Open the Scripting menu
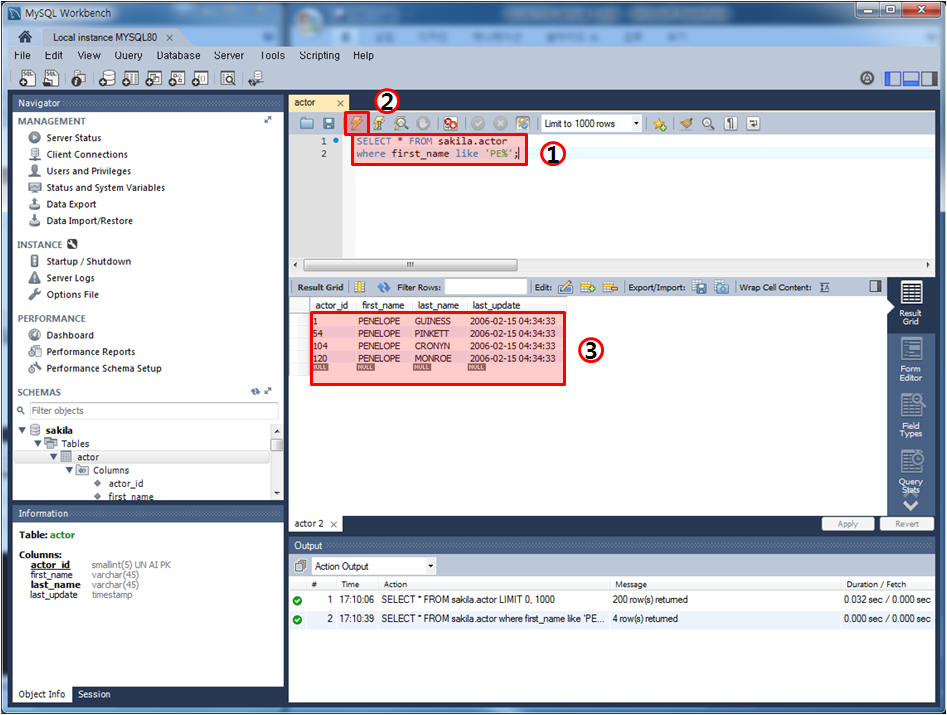The image size is (947, 715). (x=319, y=56)
